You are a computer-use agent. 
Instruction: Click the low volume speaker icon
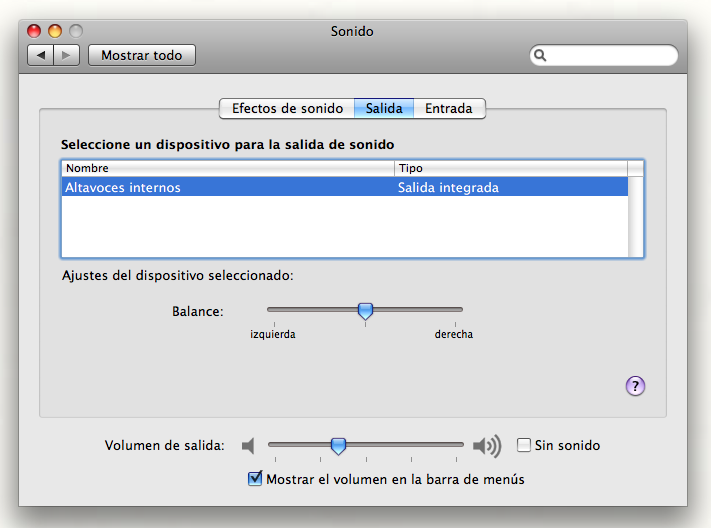(x=249, y=445)
